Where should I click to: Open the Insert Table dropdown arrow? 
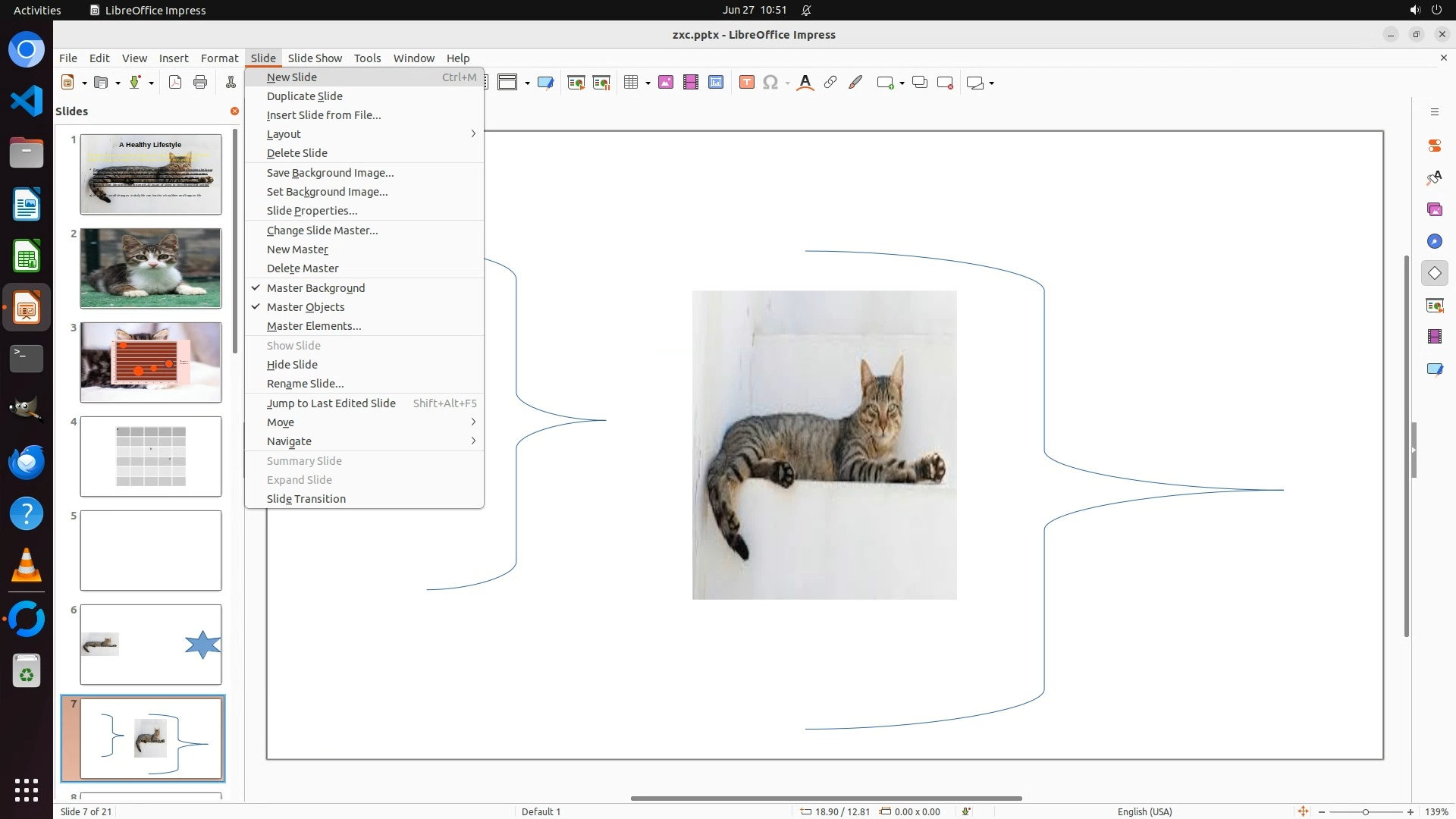coord(648,83)
